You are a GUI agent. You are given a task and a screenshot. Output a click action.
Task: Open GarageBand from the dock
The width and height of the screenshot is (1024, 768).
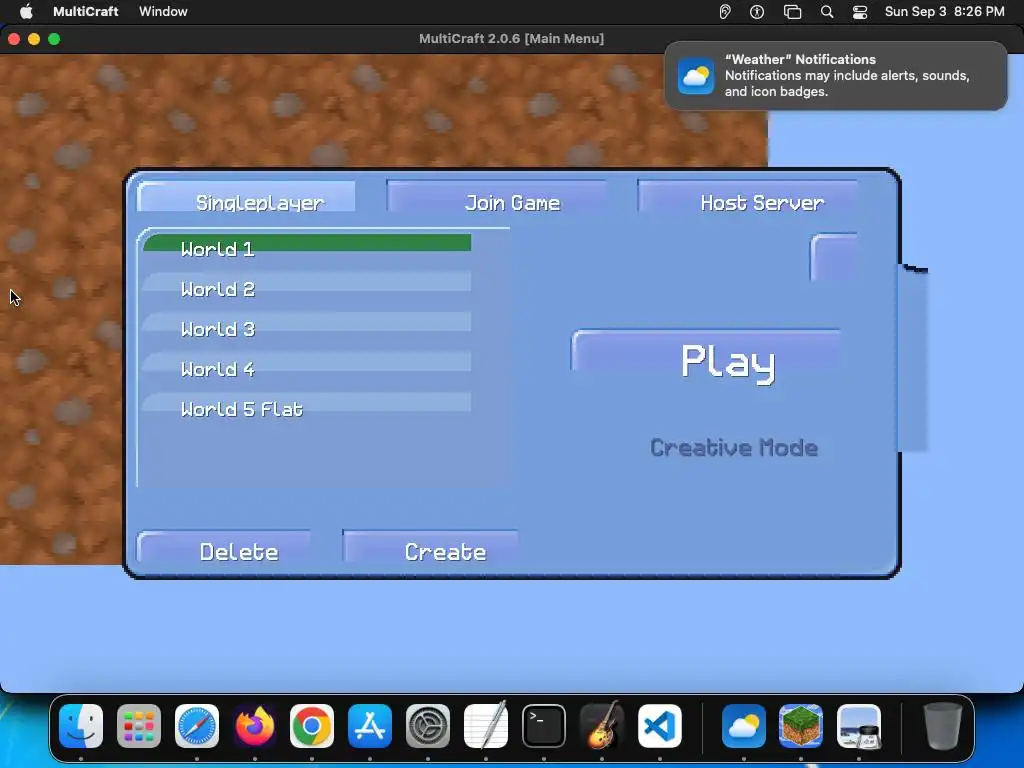pyautogui.click(x=601, y=726)
